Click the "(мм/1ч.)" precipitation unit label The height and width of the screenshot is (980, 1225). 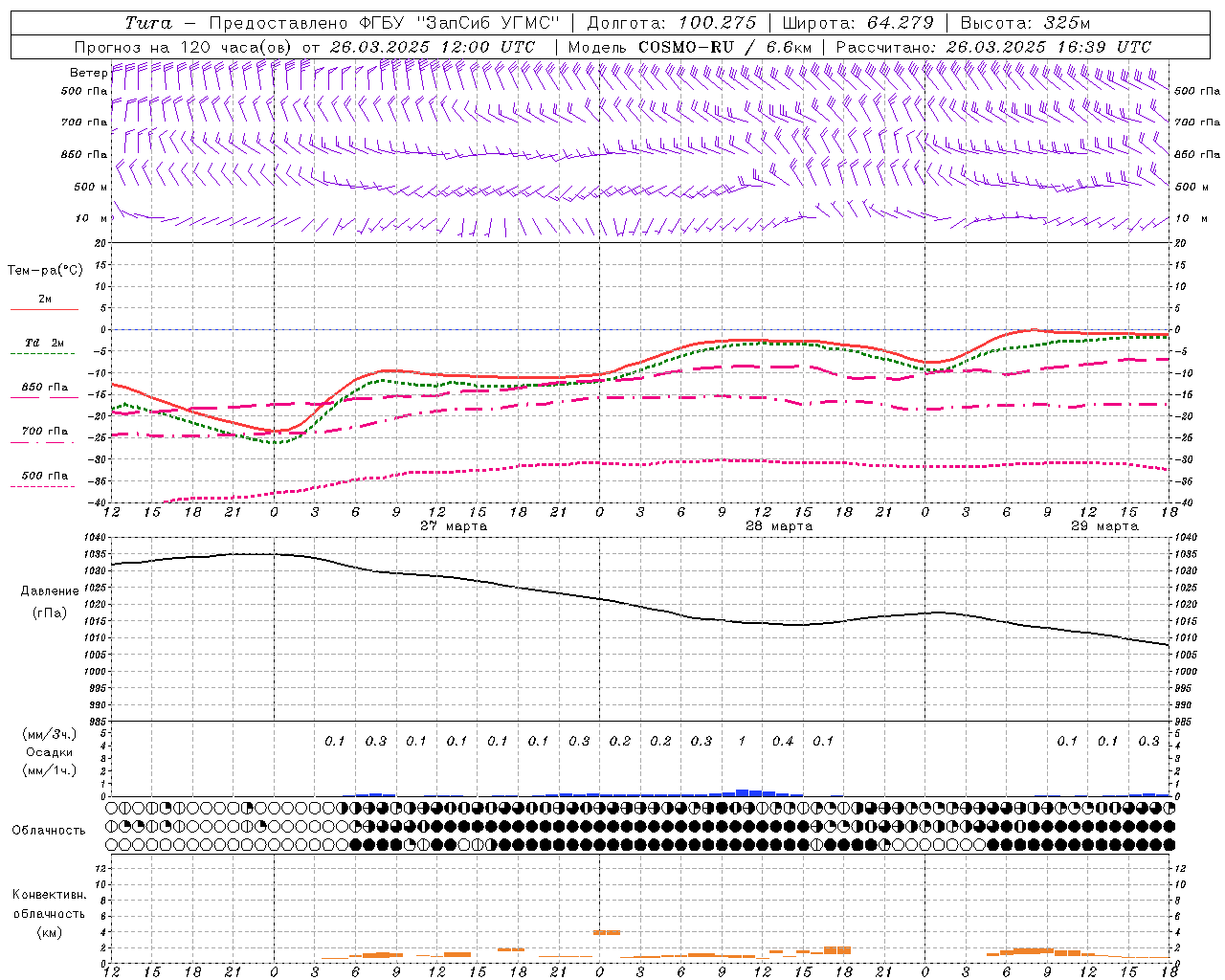pos(50,770)
